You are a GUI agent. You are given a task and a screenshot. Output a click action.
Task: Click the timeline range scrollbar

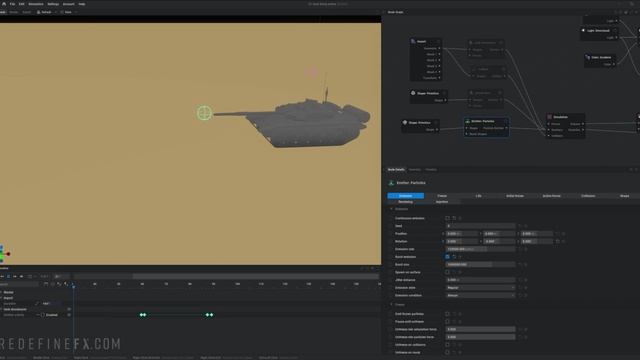255,276
